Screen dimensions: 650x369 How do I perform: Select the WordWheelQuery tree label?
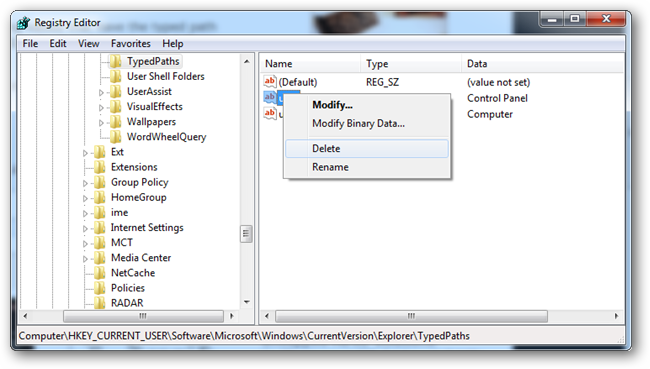tap(166, 137)
